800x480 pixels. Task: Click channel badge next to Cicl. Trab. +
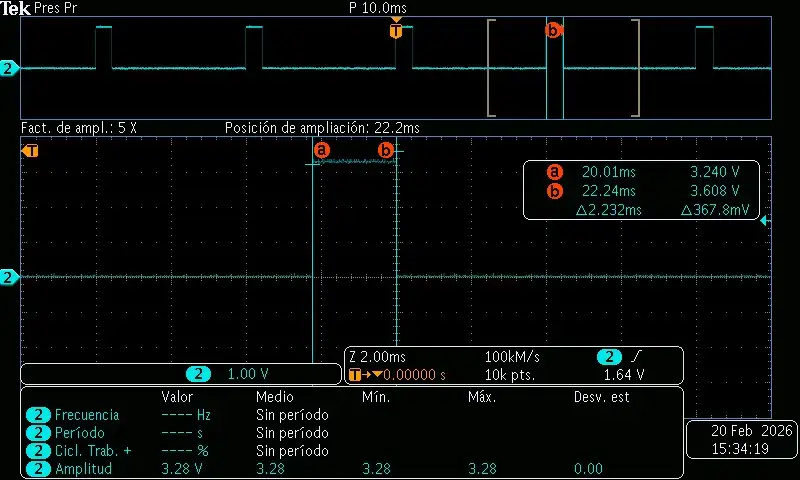pyautogui.click(x=38, y=451)
